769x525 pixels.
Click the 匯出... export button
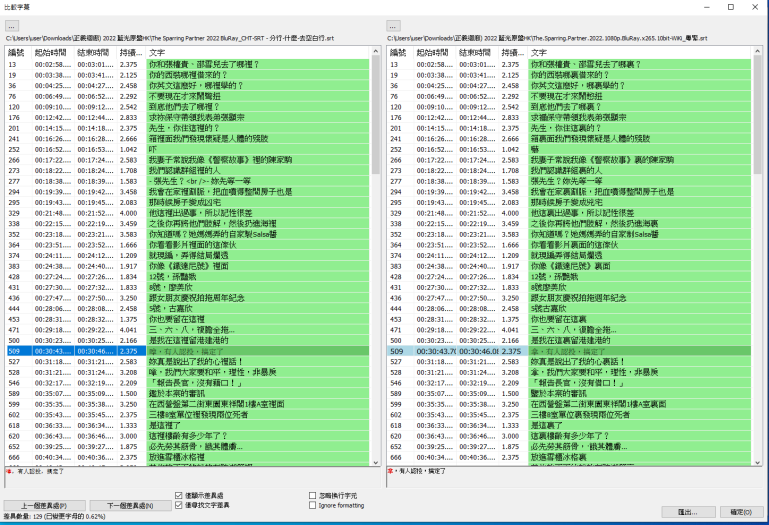pyautogui.click(x=688, y=512)
